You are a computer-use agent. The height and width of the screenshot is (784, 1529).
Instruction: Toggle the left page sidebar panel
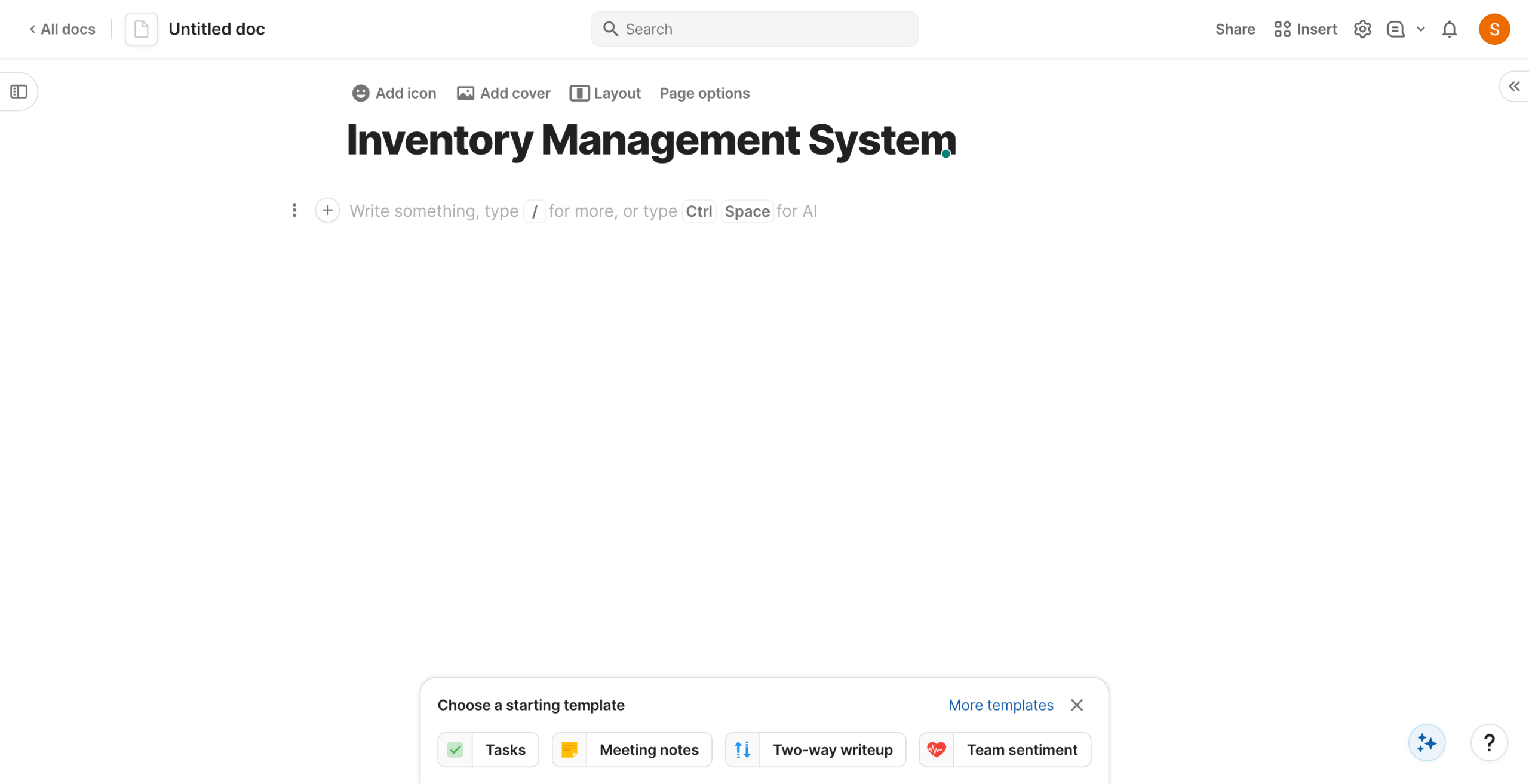point(19,92)
